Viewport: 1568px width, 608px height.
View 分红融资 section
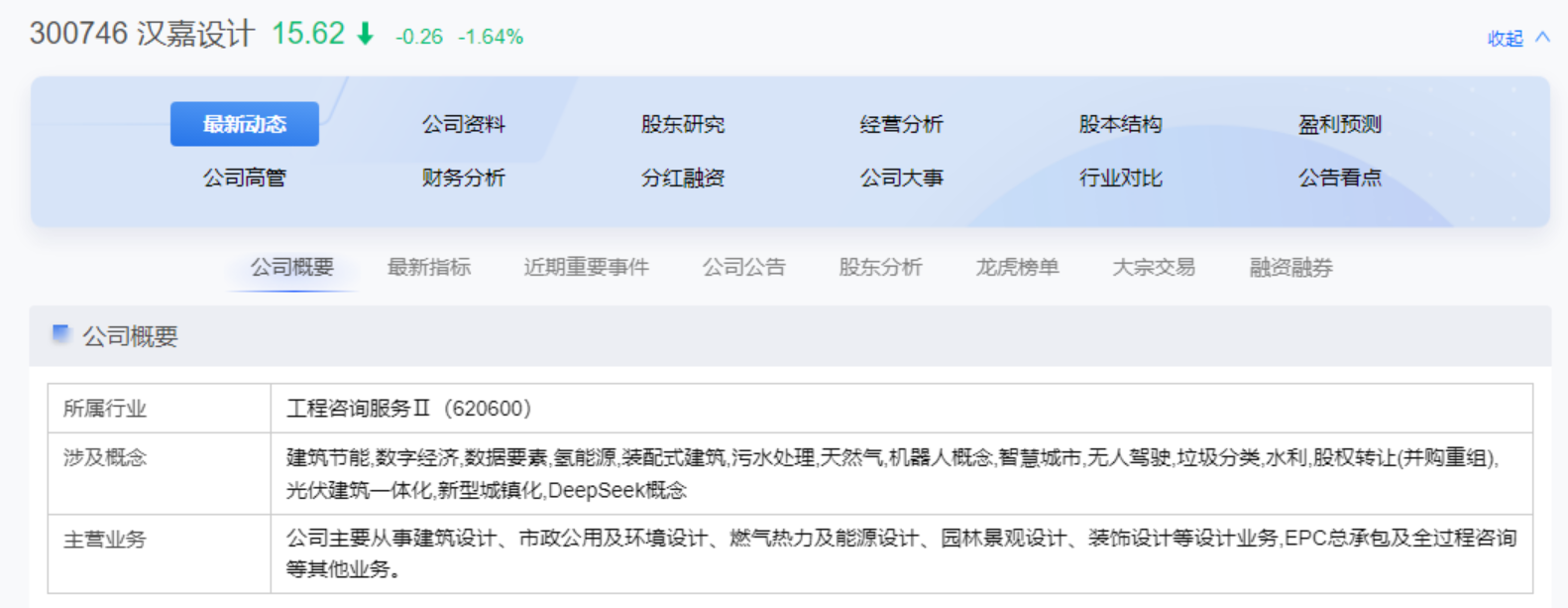683,178
